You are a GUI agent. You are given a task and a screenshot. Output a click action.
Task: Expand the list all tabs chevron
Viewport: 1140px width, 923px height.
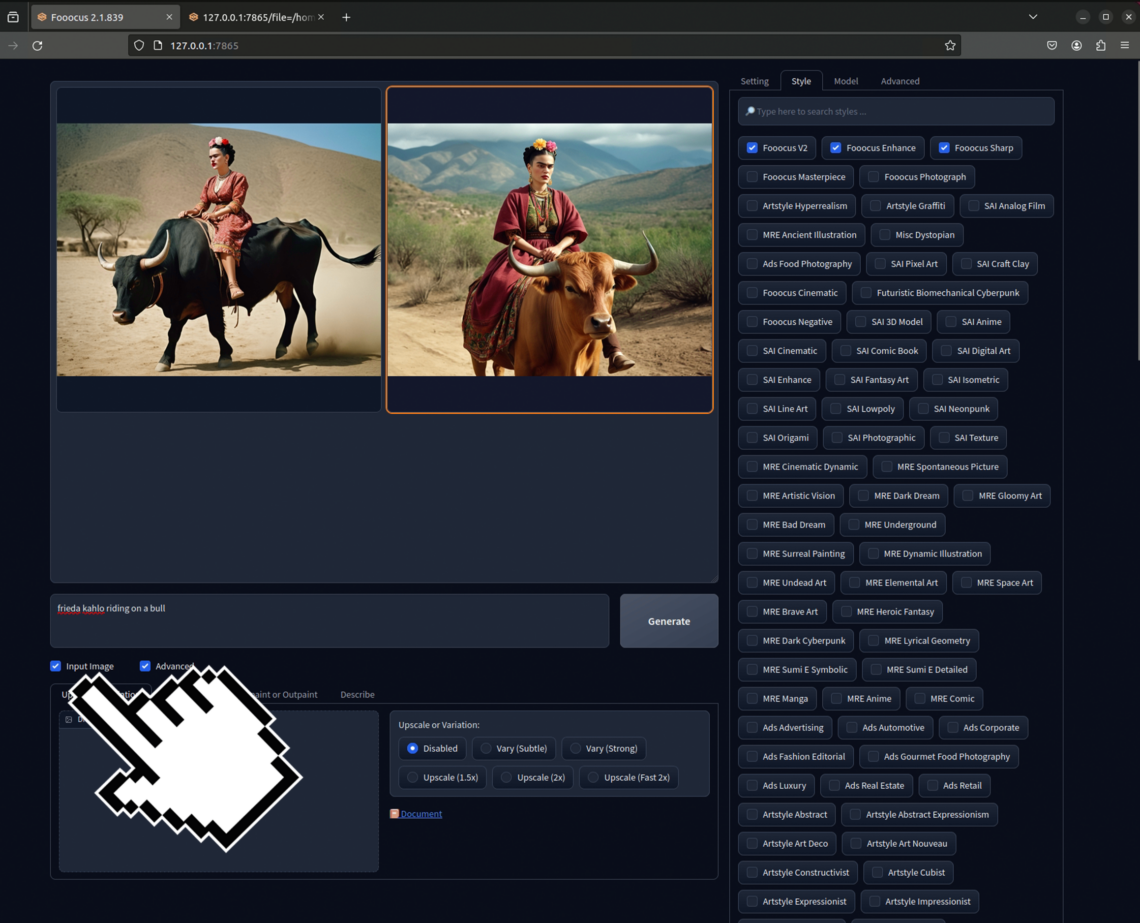(1033, 17)
